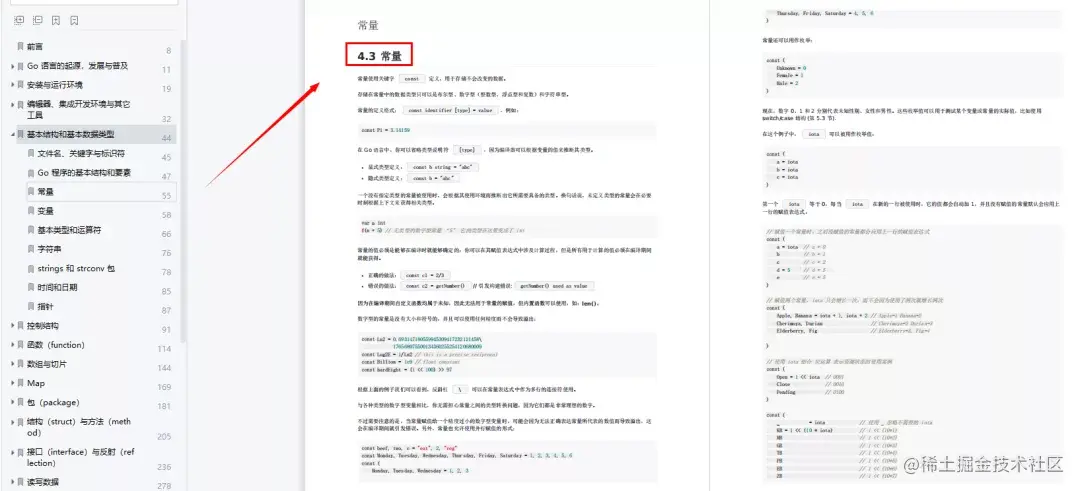
Task: Click the bookmark icon beside 前言
Action: click(21, 46)
